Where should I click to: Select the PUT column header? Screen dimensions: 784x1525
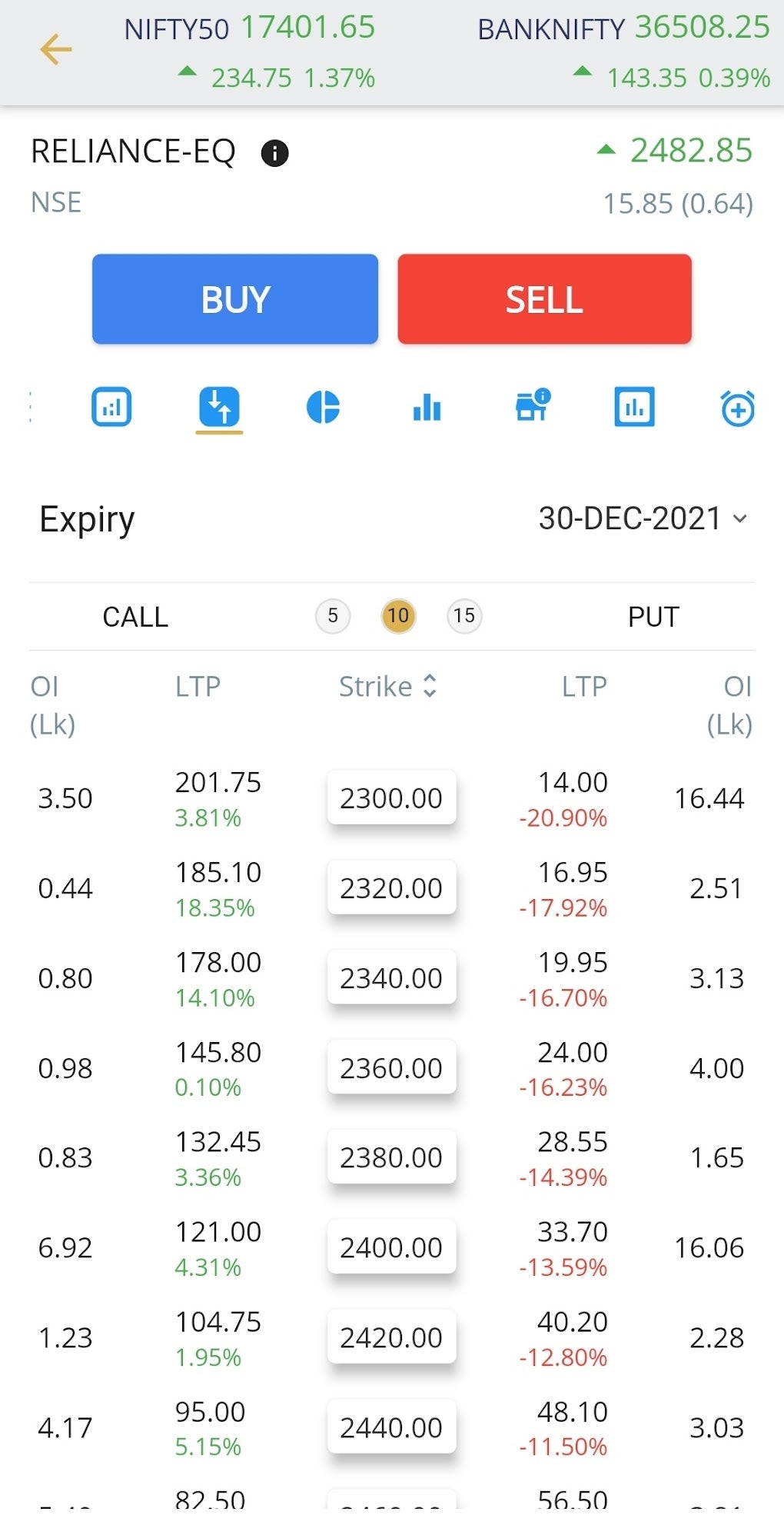coord(653,617)
